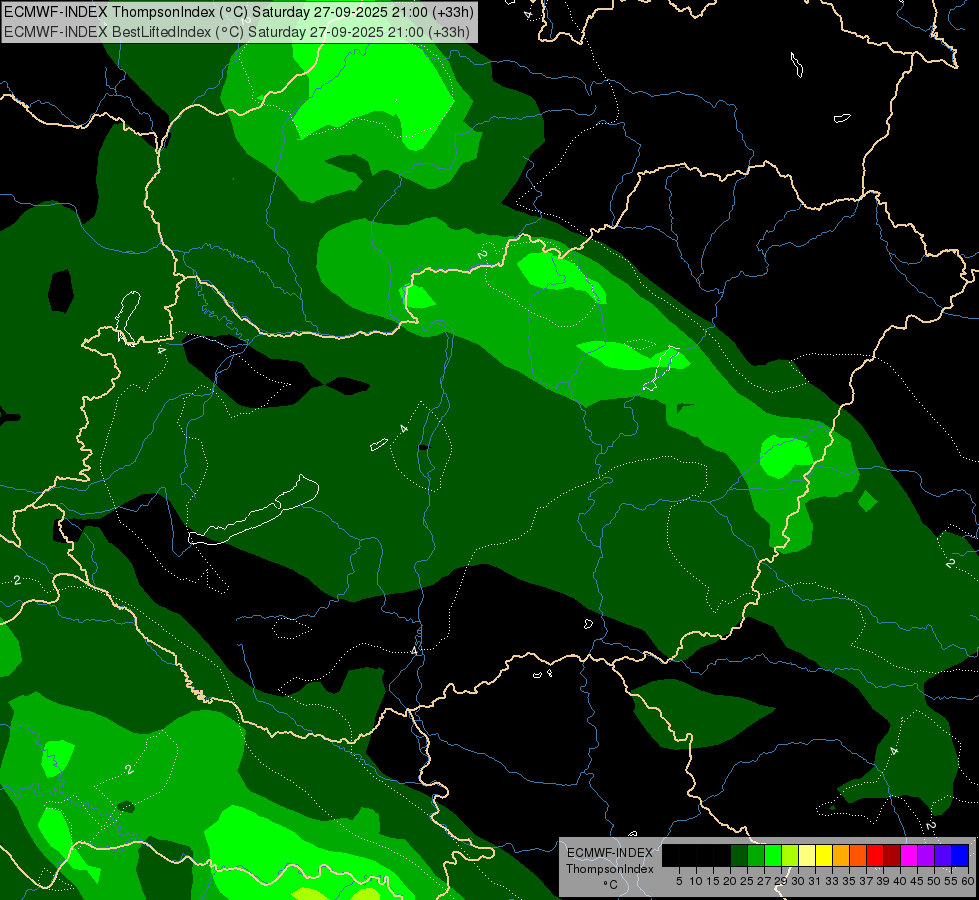979x900 pixels.
Task: Select the dark green 20–25 legend swatch
Action: click(739, 855)
